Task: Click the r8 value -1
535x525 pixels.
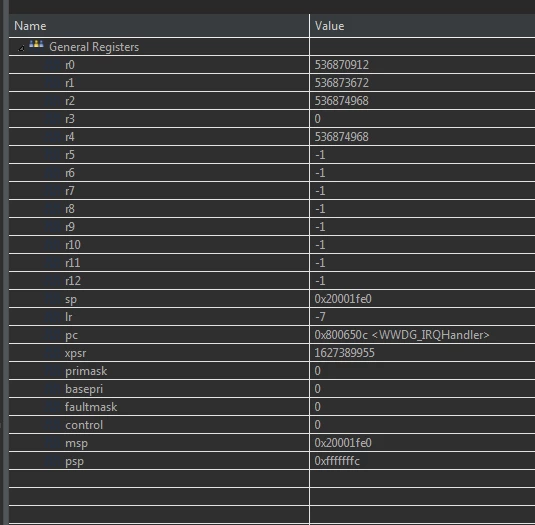Action: pos(320,209)
